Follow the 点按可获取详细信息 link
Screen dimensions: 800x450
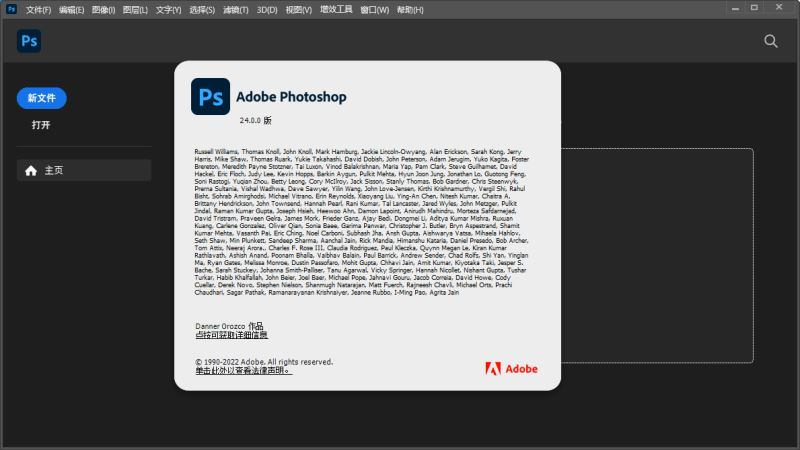(231, 335)
